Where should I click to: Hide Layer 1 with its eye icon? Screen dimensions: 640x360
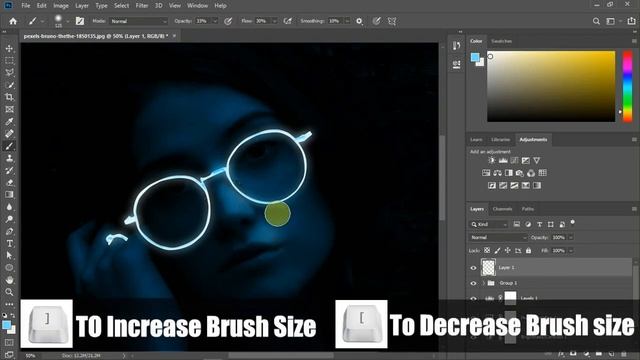click(473, 268)
